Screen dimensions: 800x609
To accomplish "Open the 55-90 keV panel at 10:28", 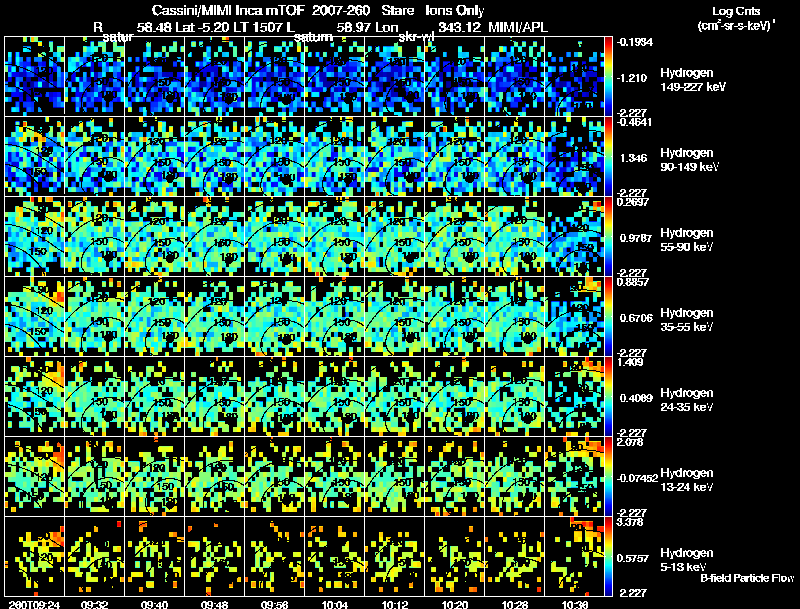I will point(515,237).
